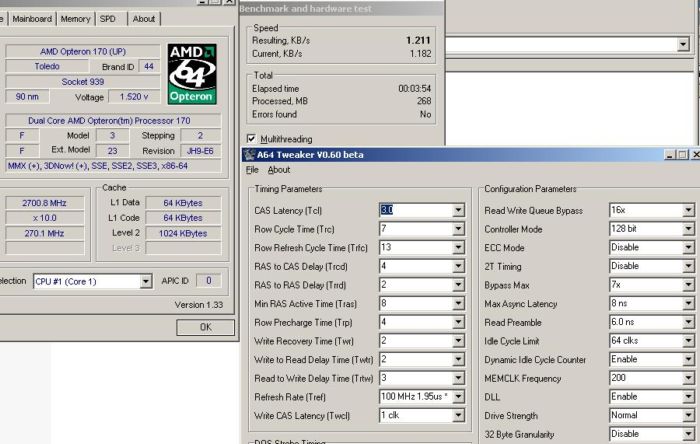Open the CAS Latency (Tcl) dropdown

(458, 210)
